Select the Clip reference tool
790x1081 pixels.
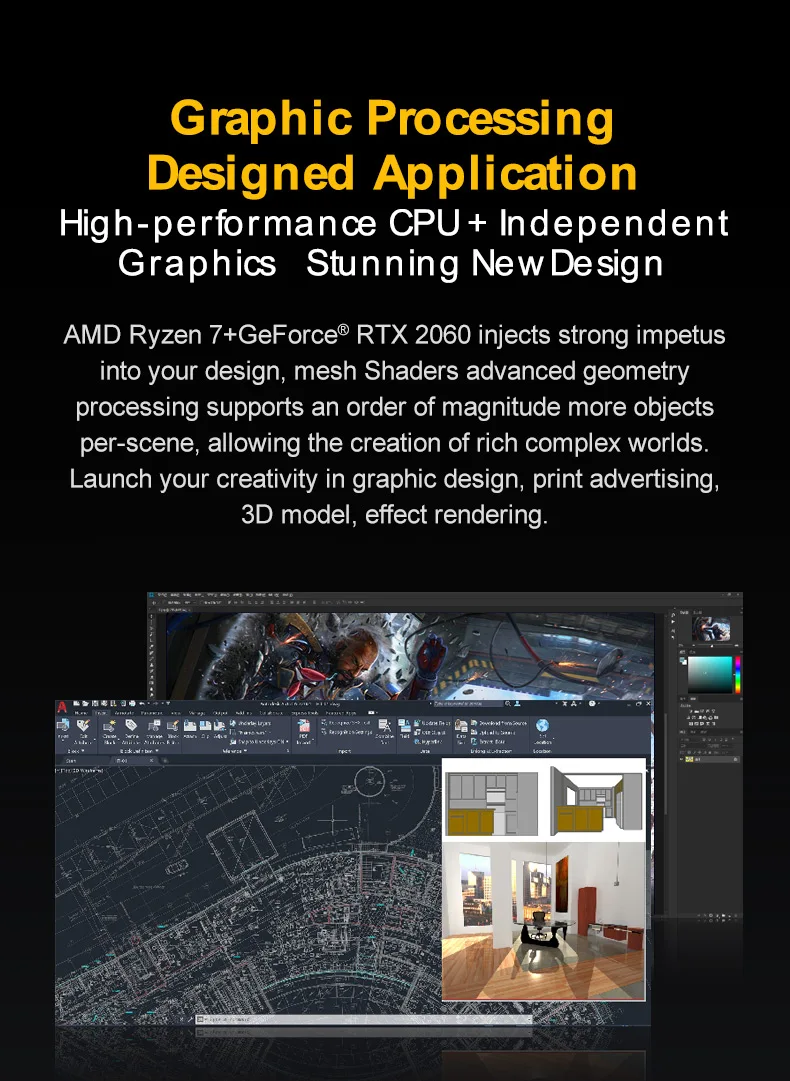[205, 729]
